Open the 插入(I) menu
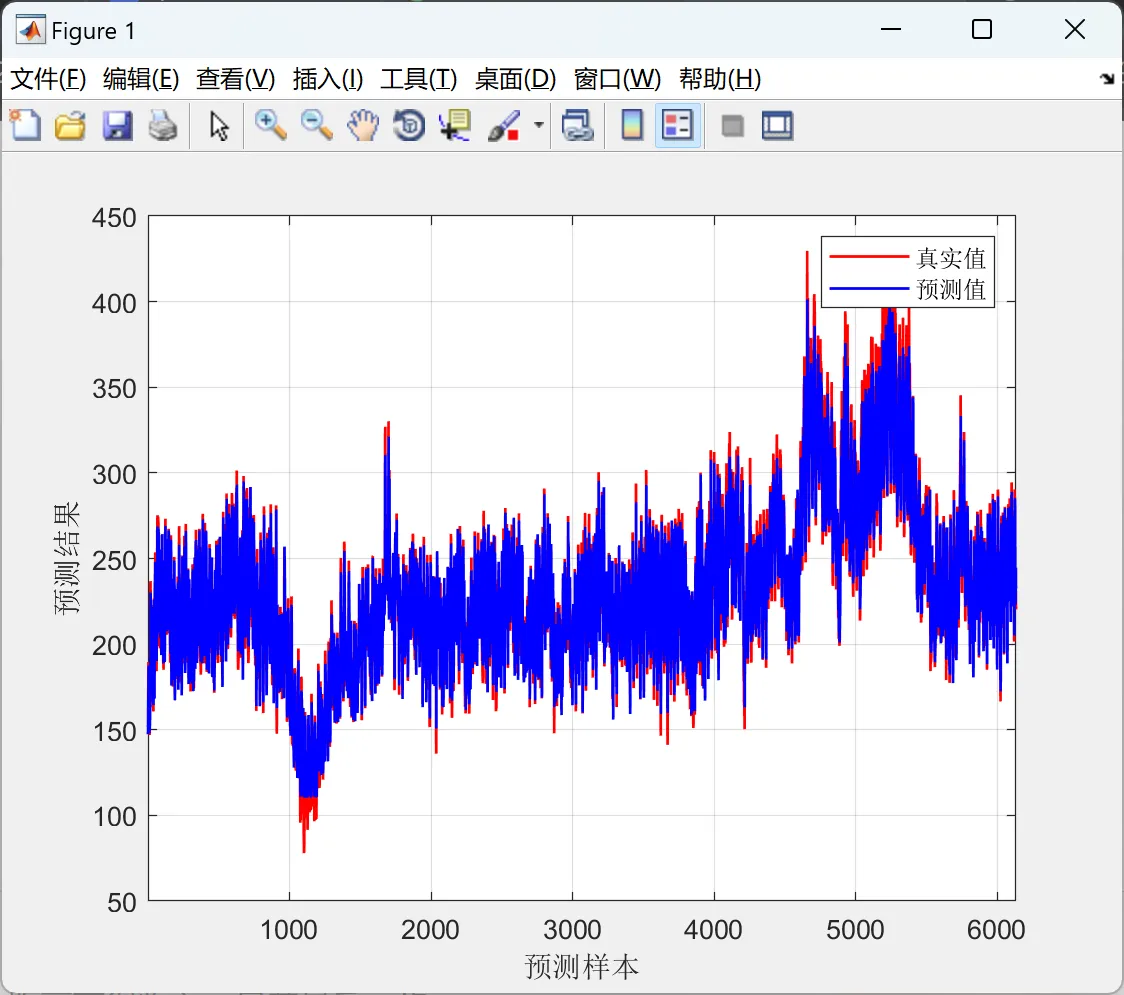1124x995 pixels. pyautogui.click(x=328, y=78)
